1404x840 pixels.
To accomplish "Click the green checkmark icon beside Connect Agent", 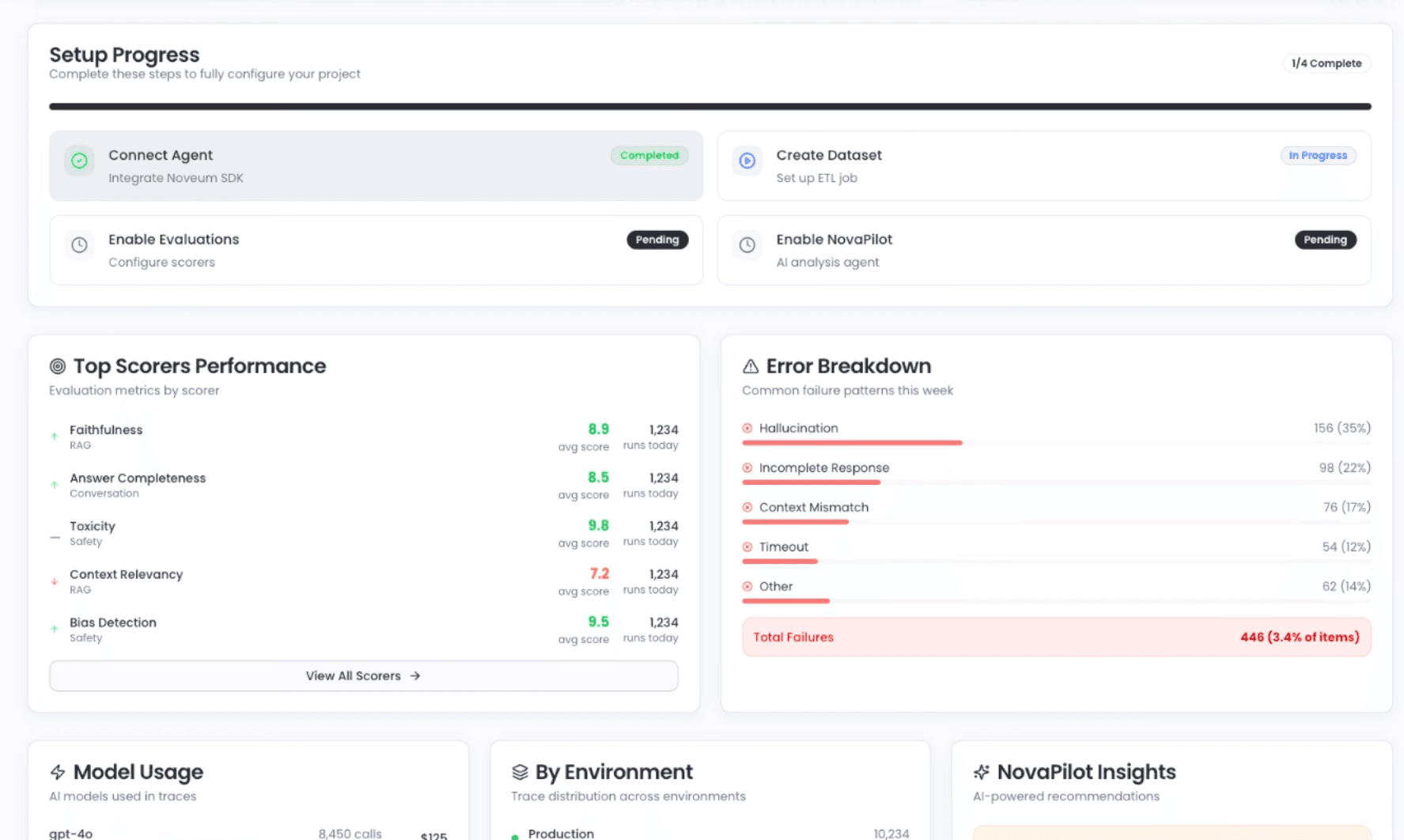I will click(x=79, y=161).
